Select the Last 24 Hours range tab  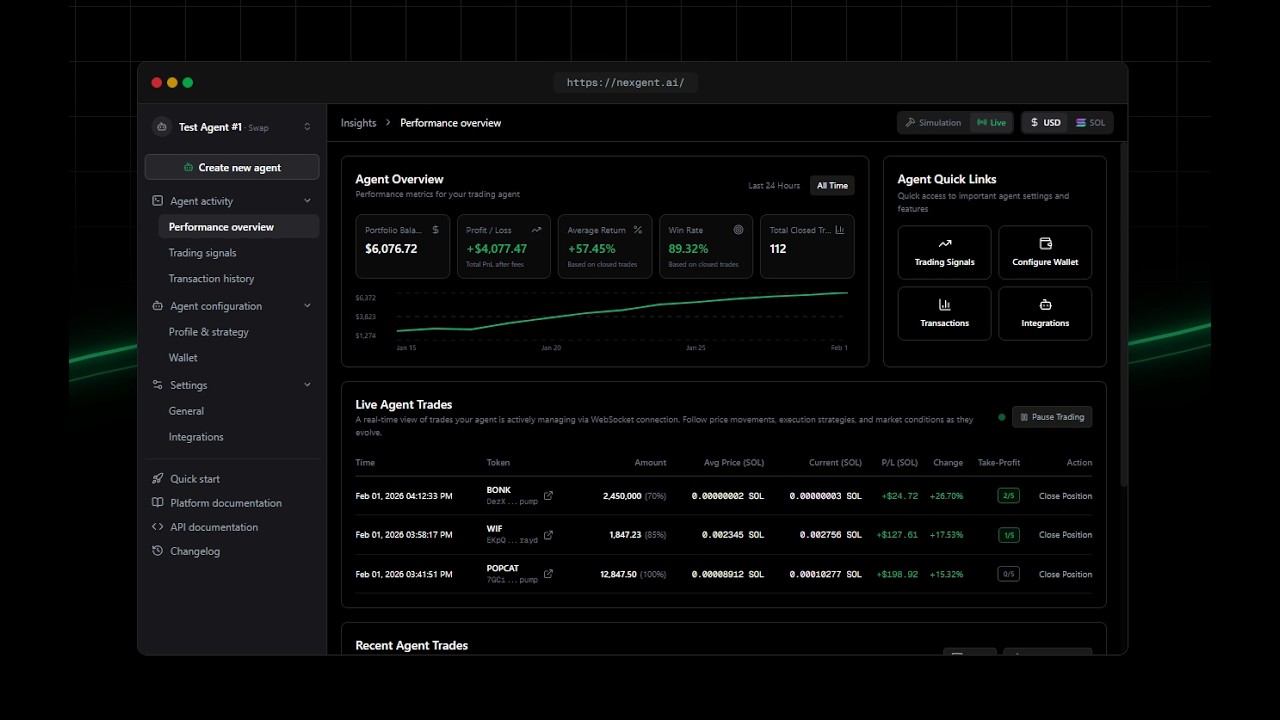(774, 186)
